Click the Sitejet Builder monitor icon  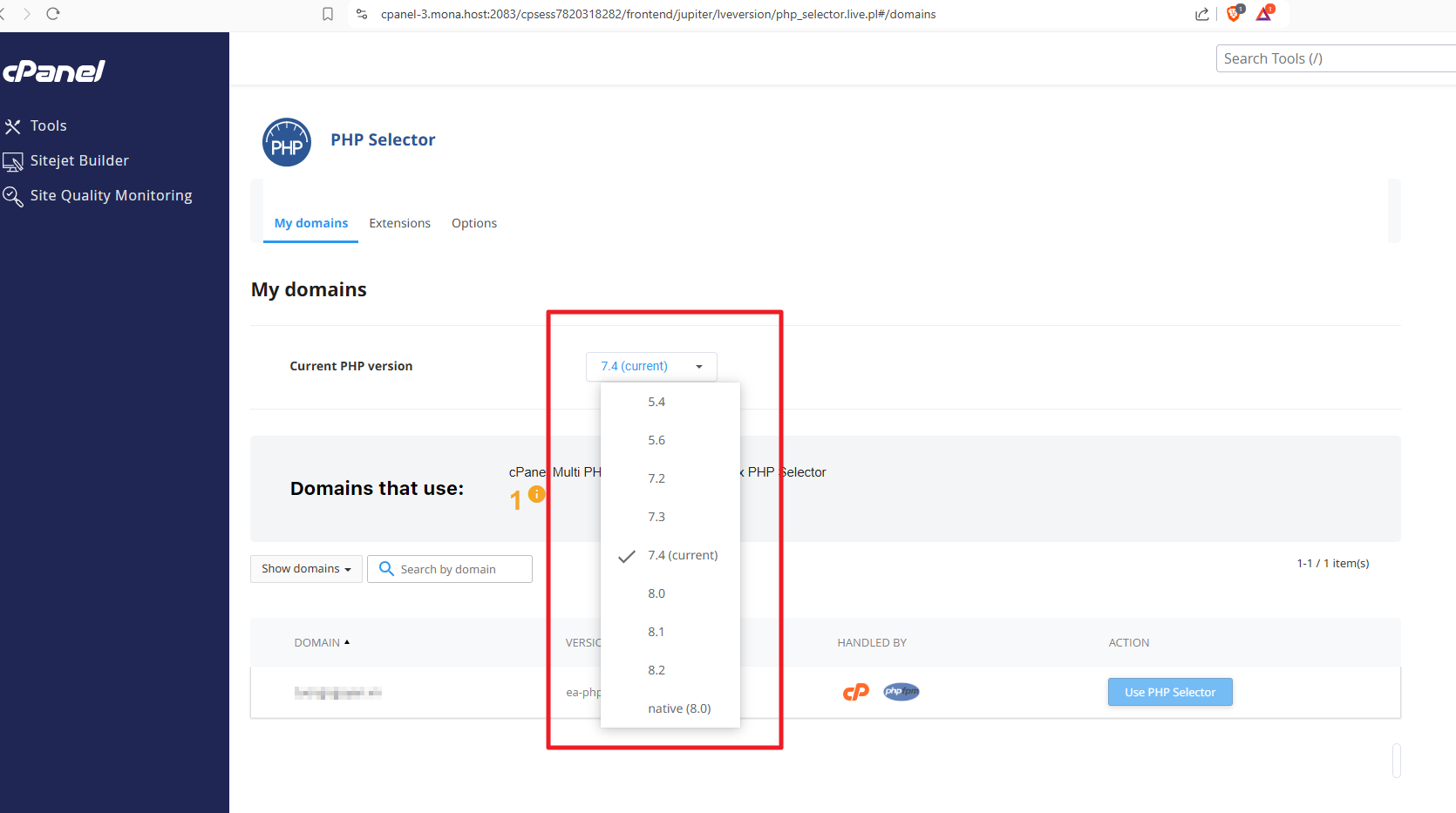pos(12,161)
